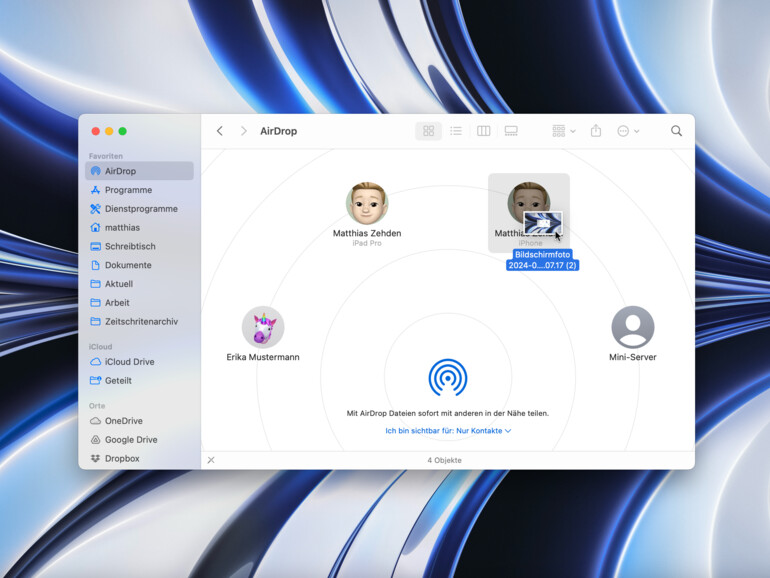Image resolution: width=770 pixels, height=578 pixels.
Task: Click the '4 Objekte' status text
Action: 444,460
